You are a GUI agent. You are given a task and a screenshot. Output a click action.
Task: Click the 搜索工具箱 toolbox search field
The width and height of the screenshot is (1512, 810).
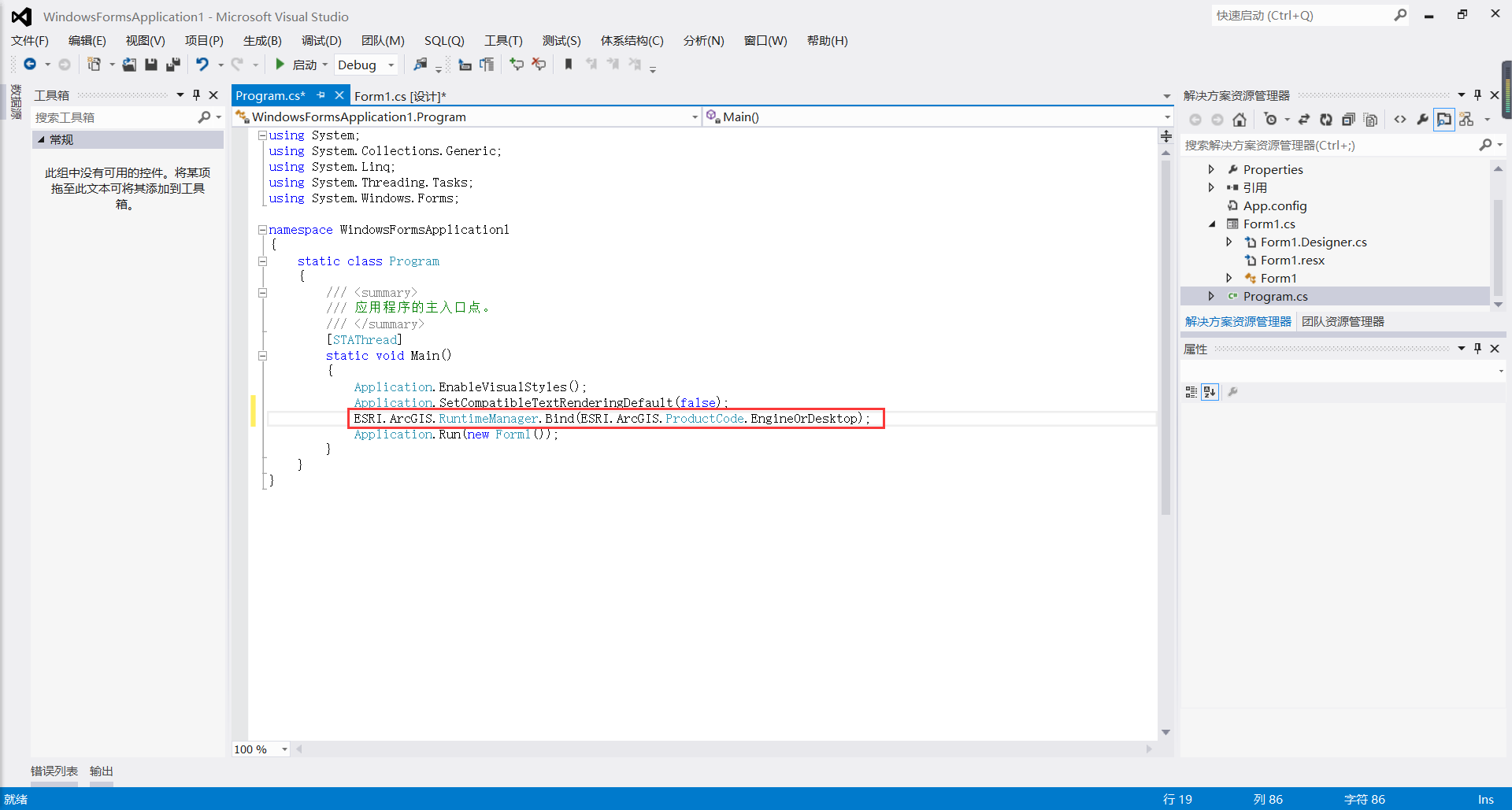110,117
